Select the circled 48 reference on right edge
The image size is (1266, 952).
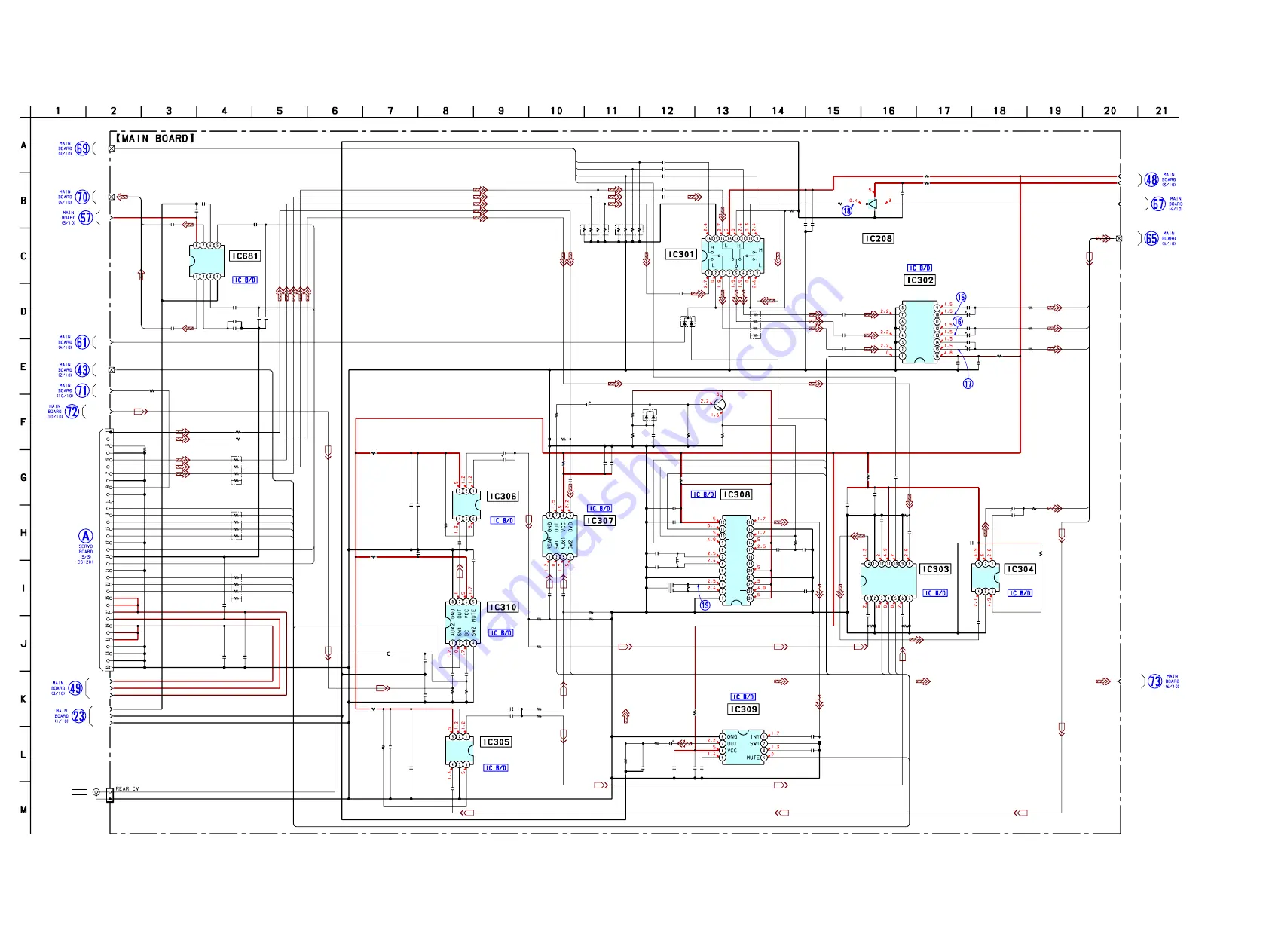tap(1151, 180)
